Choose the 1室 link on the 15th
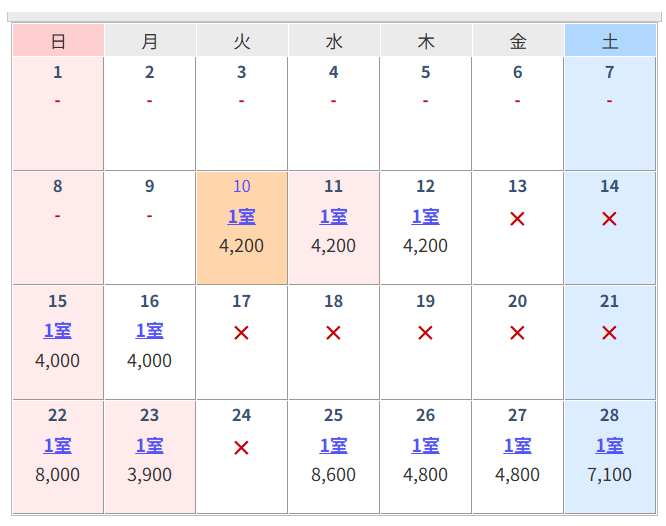This screenshot has height=526, width=666. 57,331
